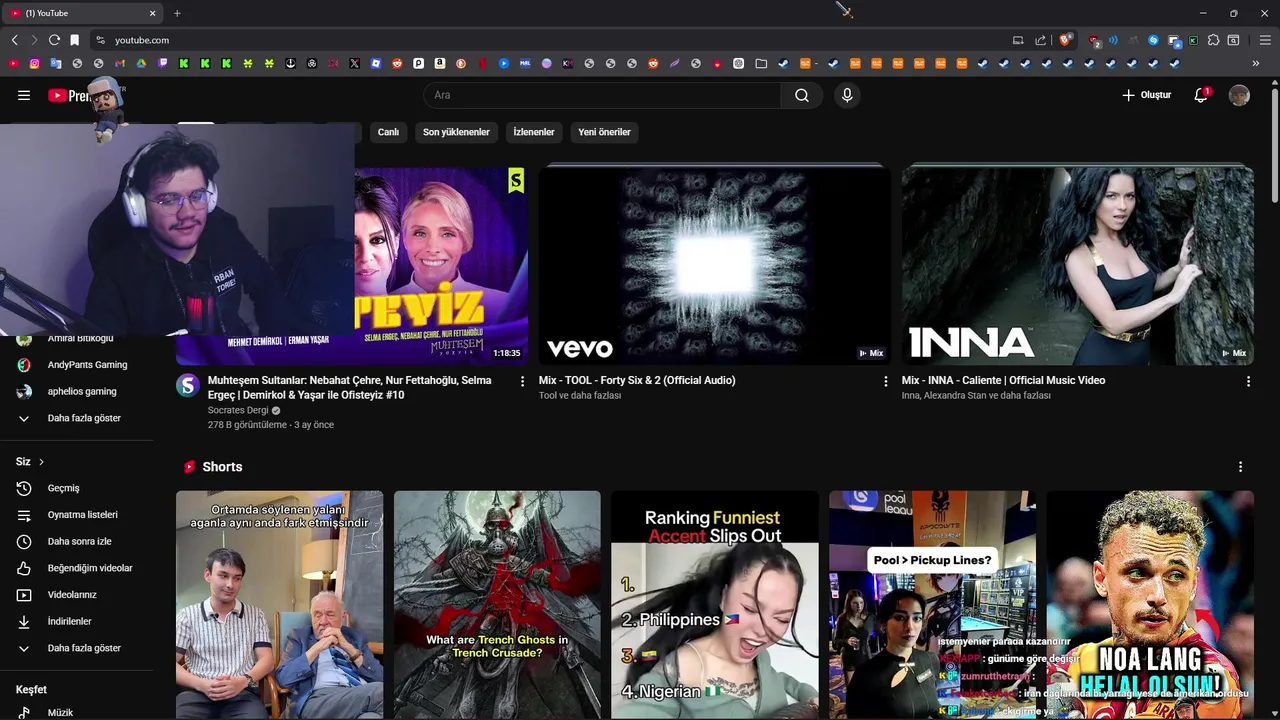Go back with the browser back arrow
The image size is (1280, 720).
(x=14, y=40)
